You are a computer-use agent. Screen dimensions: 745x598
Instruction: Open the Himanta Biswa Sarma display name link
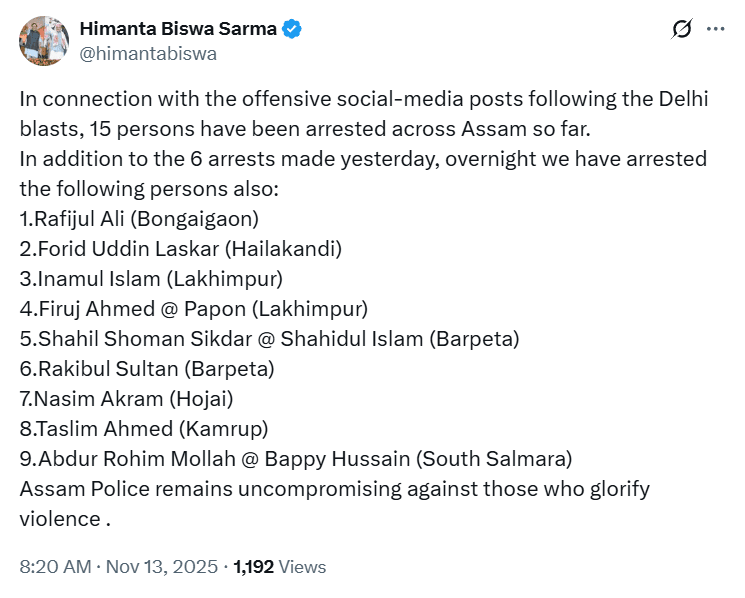(177, 29)
